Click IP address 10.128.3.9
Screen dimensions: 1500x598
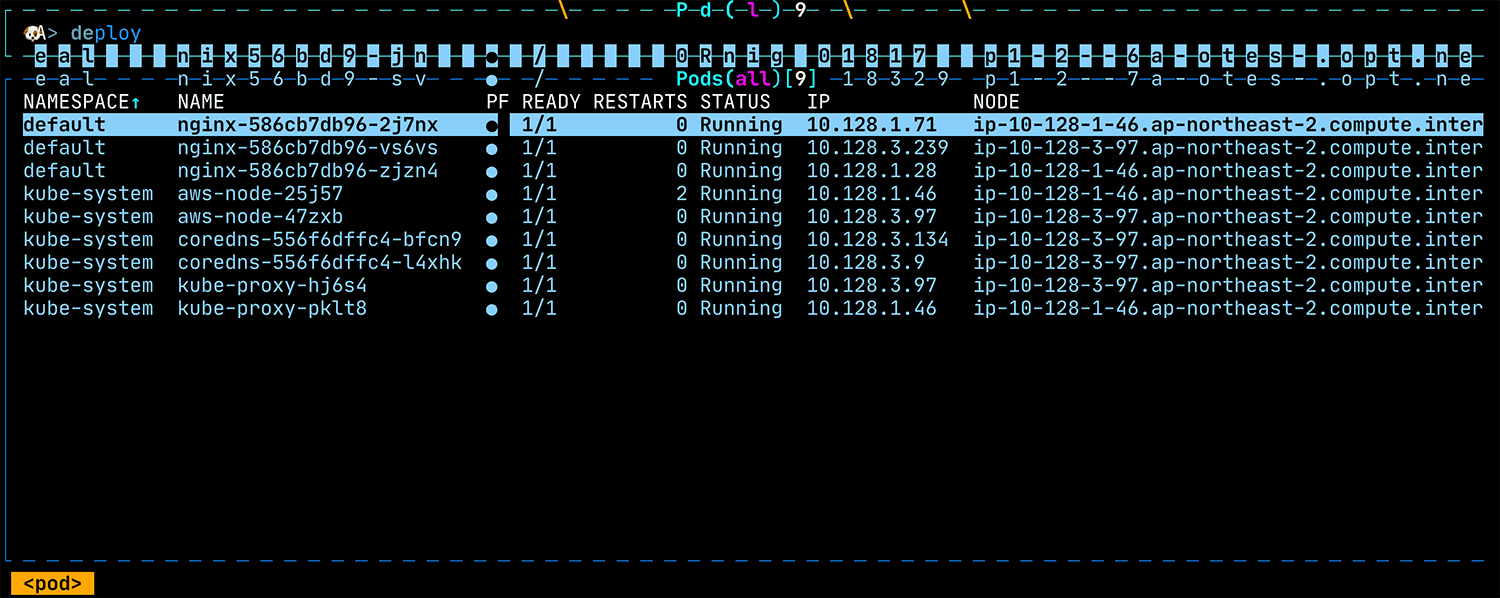pos(866,263)
